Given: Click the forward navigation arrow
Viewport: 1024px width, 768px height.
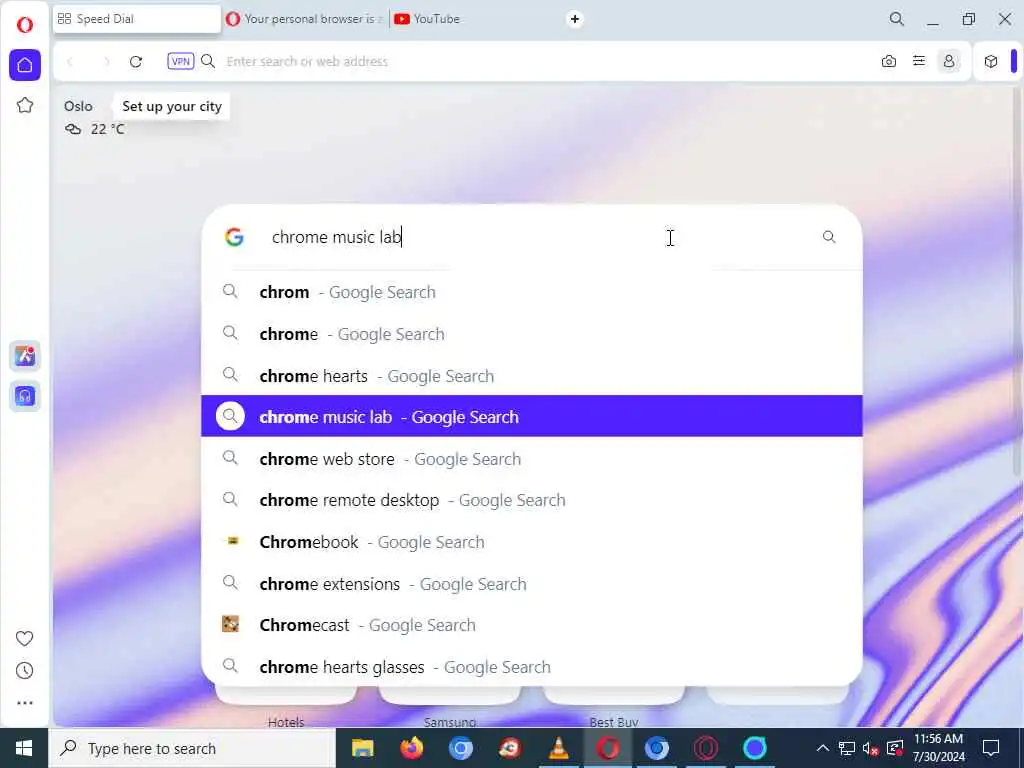Looking at the screenshot, I should point(106,61).
